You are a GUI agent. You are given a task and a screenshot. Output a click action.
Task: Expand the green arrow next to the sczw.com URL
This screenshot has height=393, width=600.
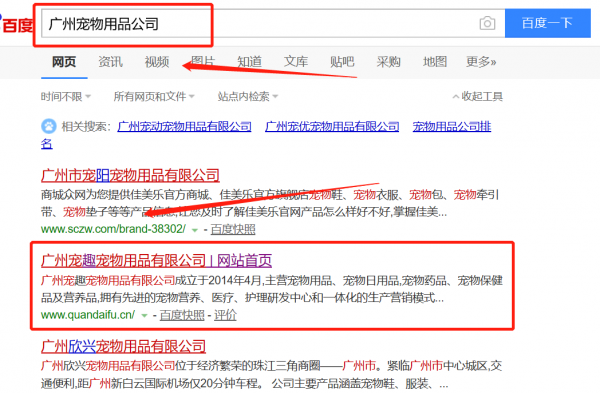click(x=195, y=230)
